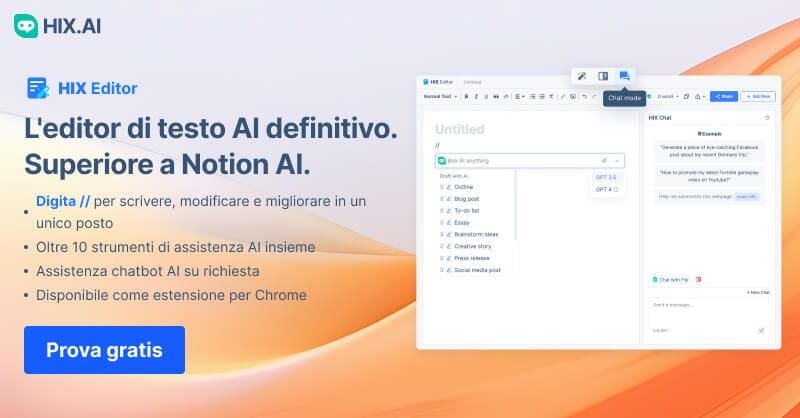The width and height of the screenshot is (800, 418).
Task: Click the Add New button
Action: coord(758,96)
